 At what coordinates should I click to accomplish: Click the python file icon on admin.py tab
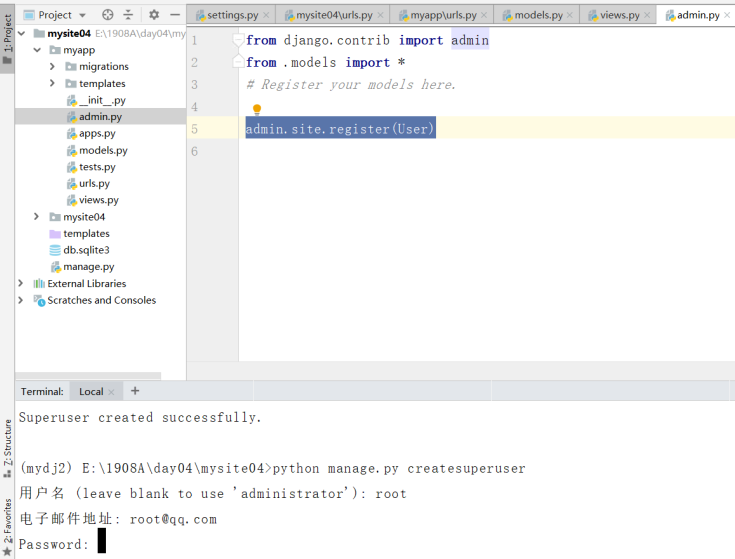[670, 16]
